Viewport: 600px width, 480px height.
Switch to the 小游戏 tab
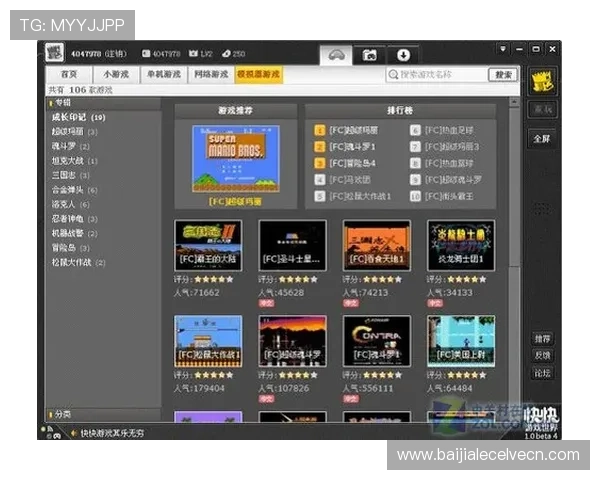pyautogui.click(x=116, y=74)
